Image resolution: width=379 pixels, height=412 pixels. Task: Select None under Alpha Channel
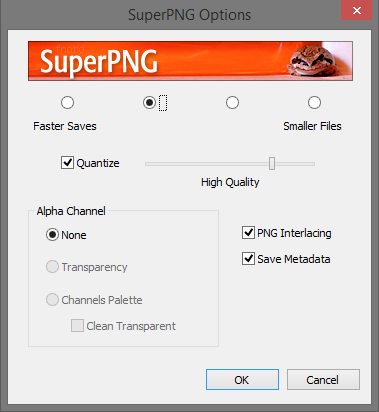(52, 235)
